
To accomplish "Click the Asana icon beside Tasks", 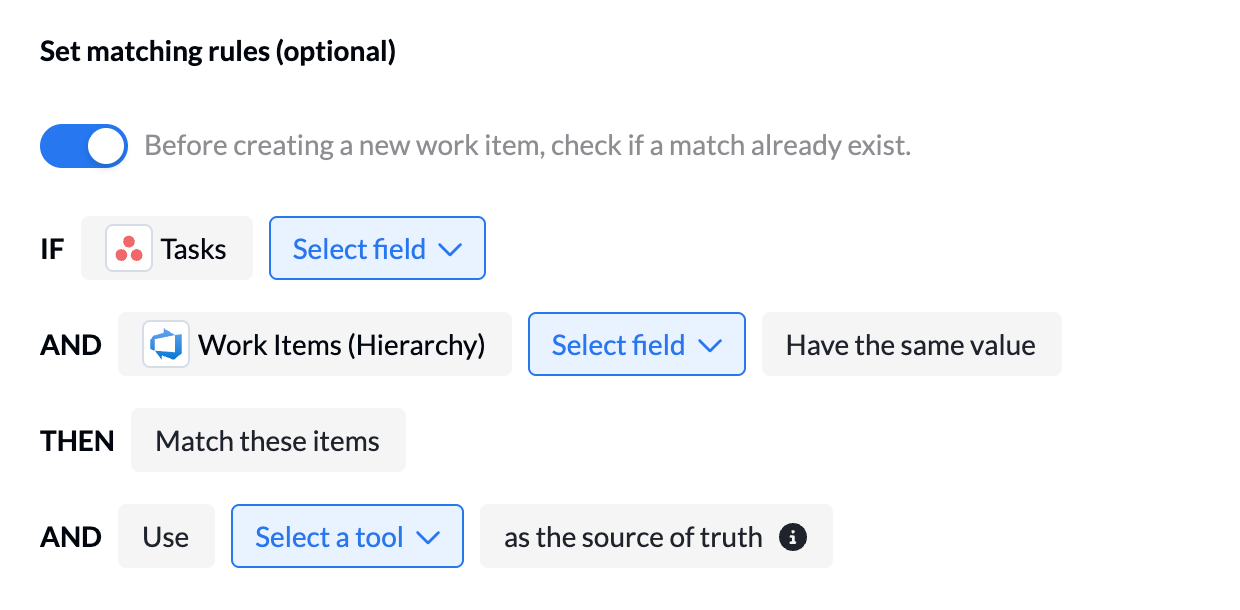I will [x=129, y=249].
